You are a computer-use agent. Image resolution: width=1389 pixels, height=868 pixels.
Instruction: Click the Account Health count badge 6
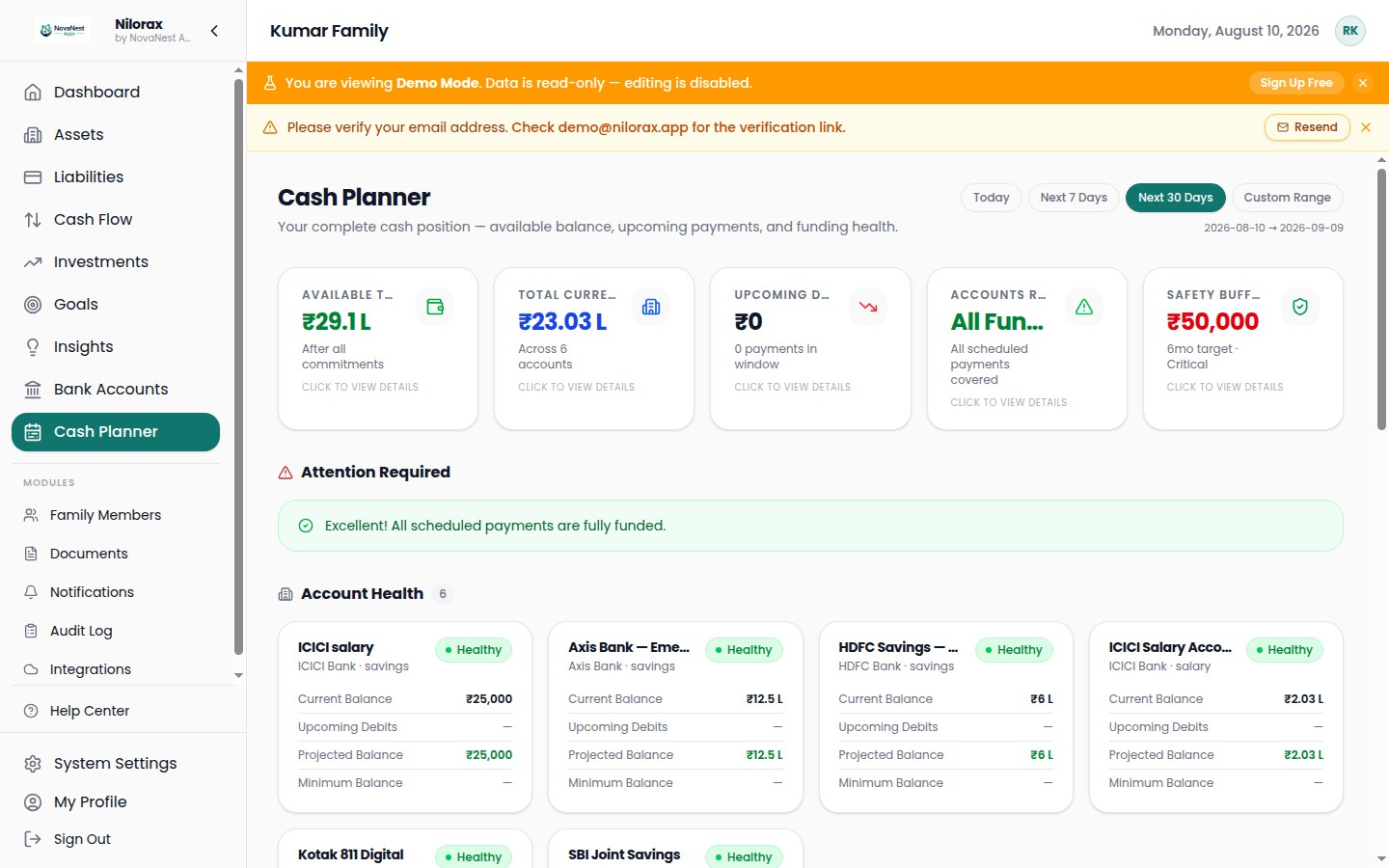[x=443, y=594]
